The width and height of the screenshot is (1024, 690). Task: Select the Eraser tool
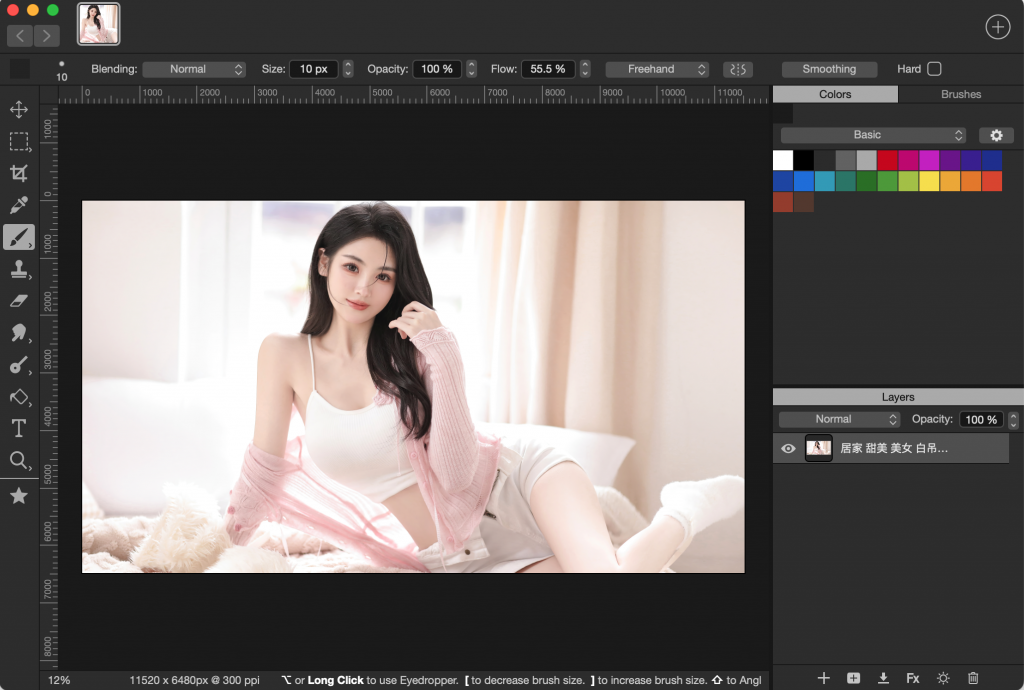19,301
